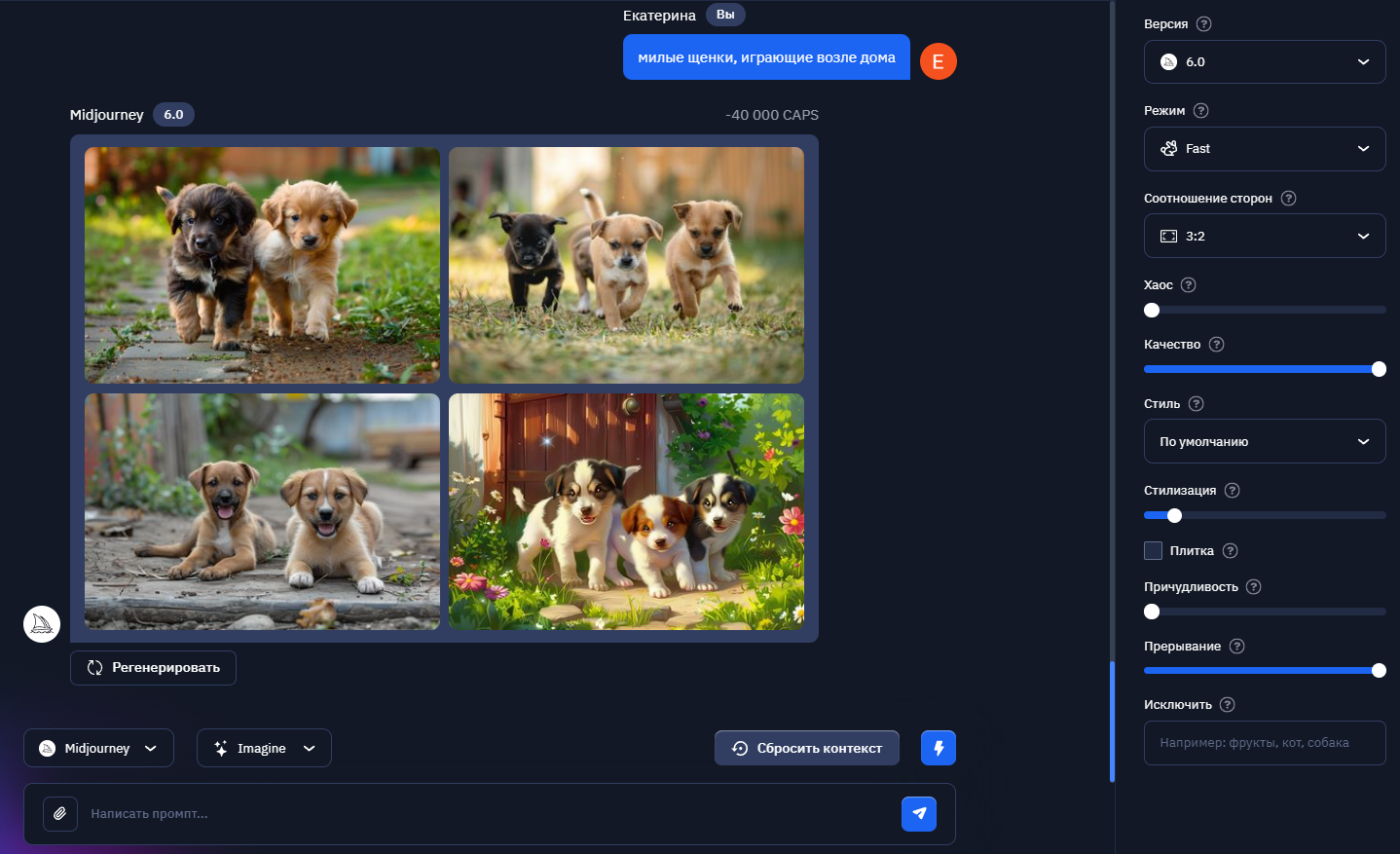Click the help icon next to Качество
This screenshot has width=1400, height=854.
[x=1216, y=345]
